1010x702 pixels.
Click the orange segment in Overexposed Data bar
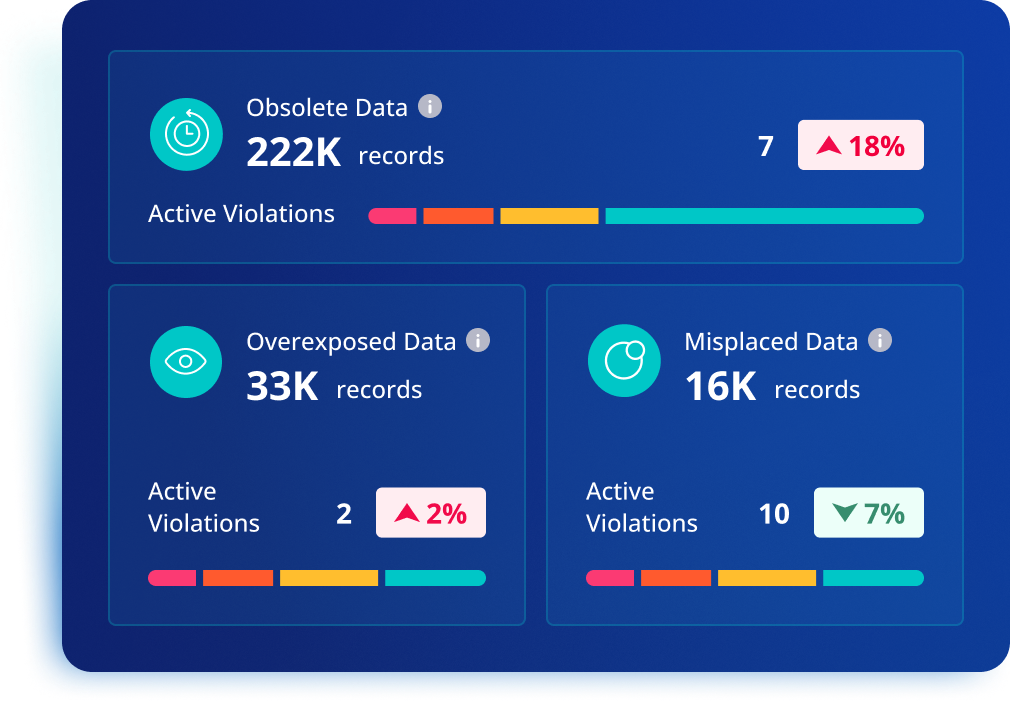238,578
